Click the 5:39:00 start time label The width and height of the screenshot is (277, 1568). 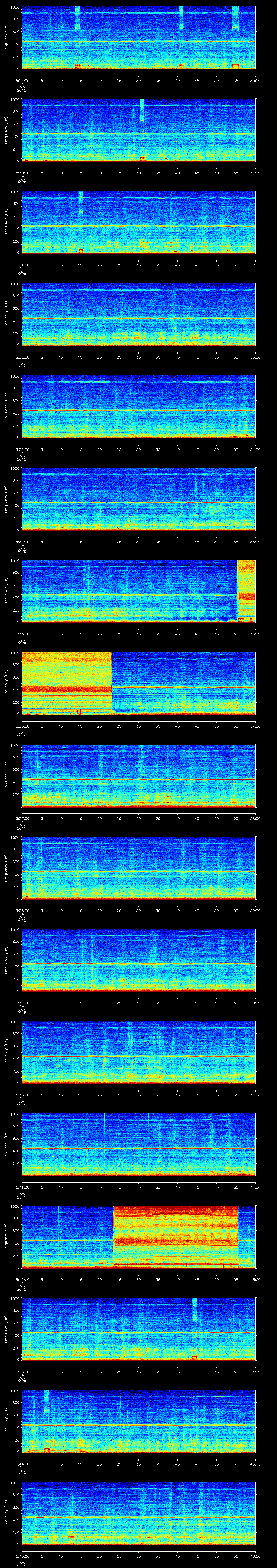tap(22, 1003)
